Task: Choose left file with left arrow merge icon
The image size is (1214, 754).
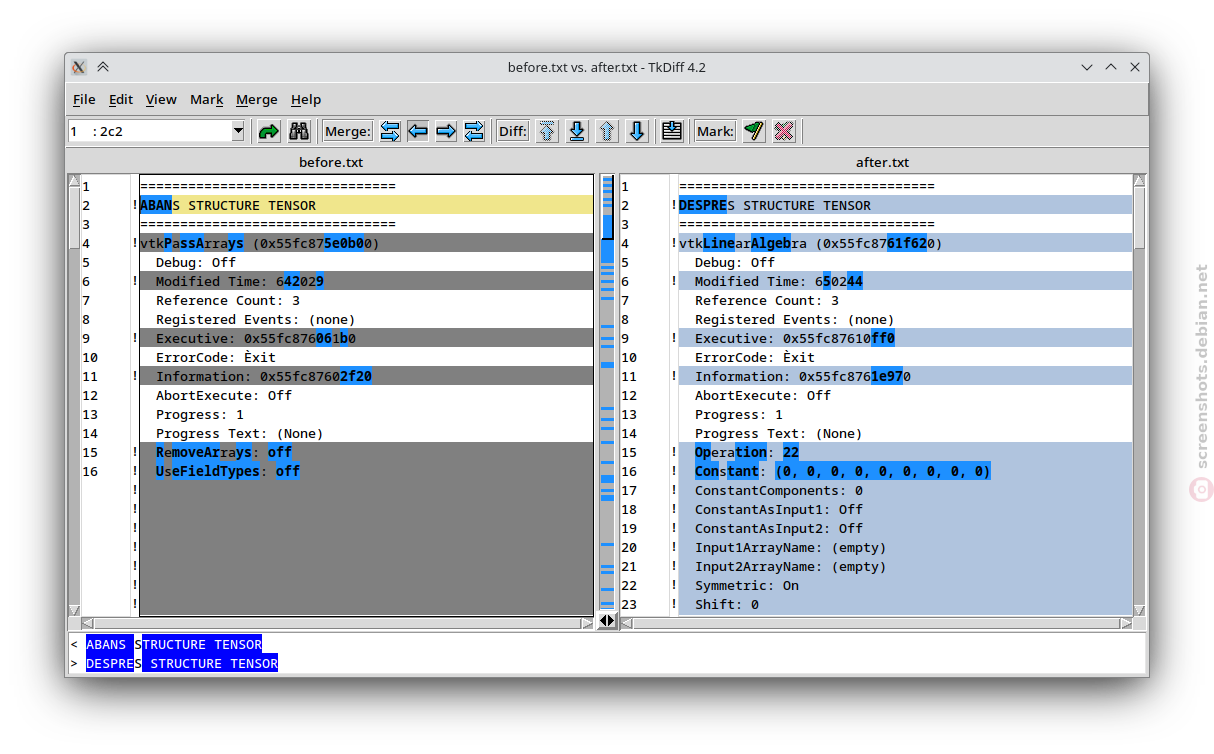Action: (x=418, y=131)
